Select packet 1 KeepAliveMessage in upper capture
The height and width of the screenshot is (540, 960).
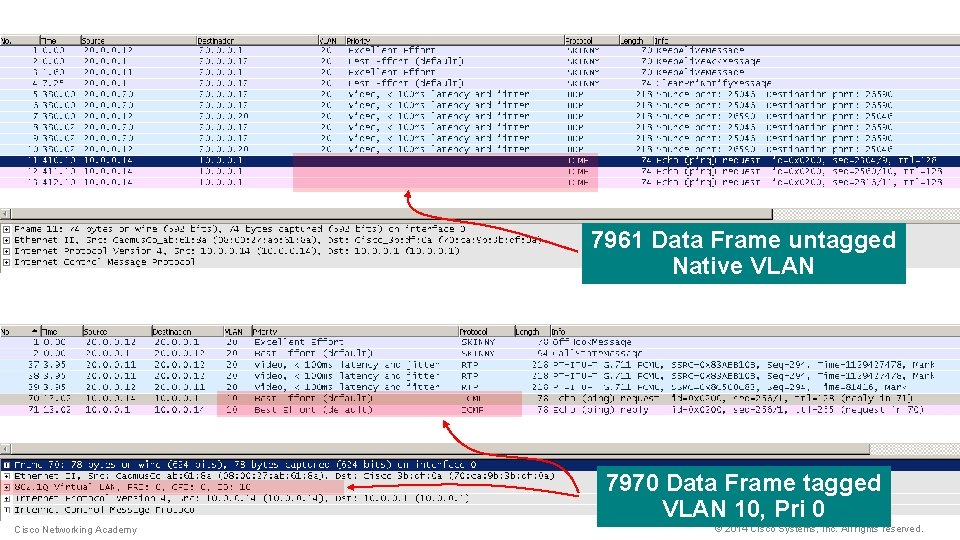click(480, 51)
